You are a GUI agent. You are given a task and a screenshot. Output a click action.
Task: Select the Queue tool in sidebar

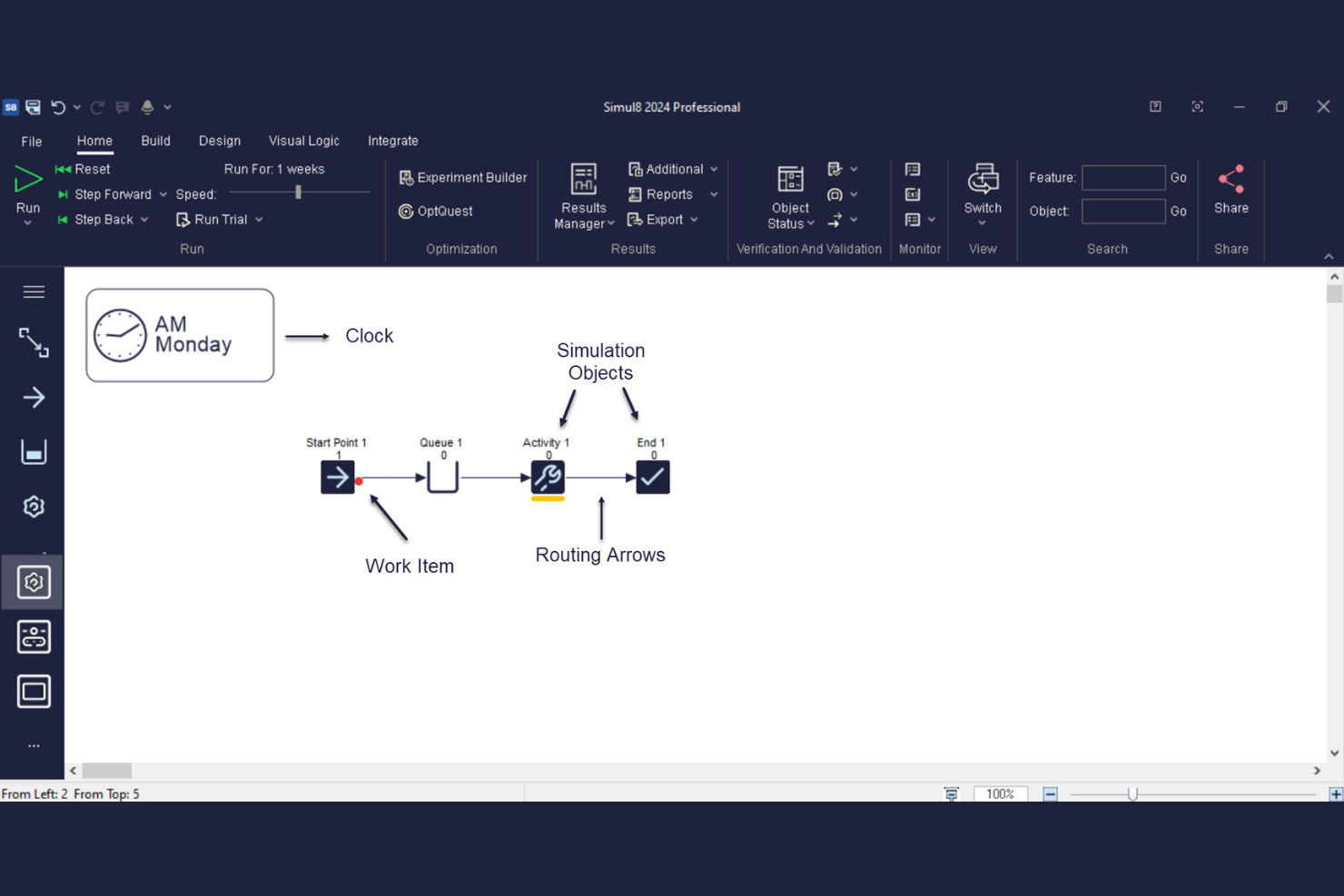pos(34,451)
